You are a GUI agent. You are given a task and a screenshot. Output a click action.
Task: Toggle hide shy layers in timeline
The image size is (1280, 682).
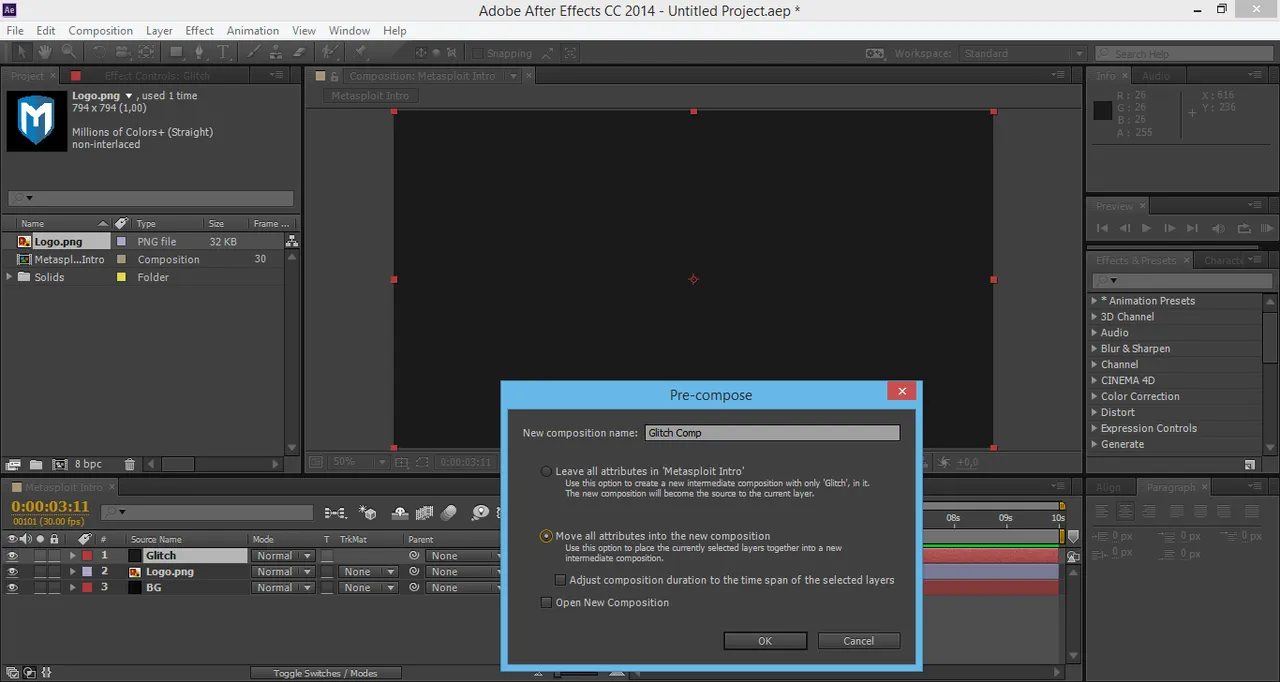tap(400, 513)
